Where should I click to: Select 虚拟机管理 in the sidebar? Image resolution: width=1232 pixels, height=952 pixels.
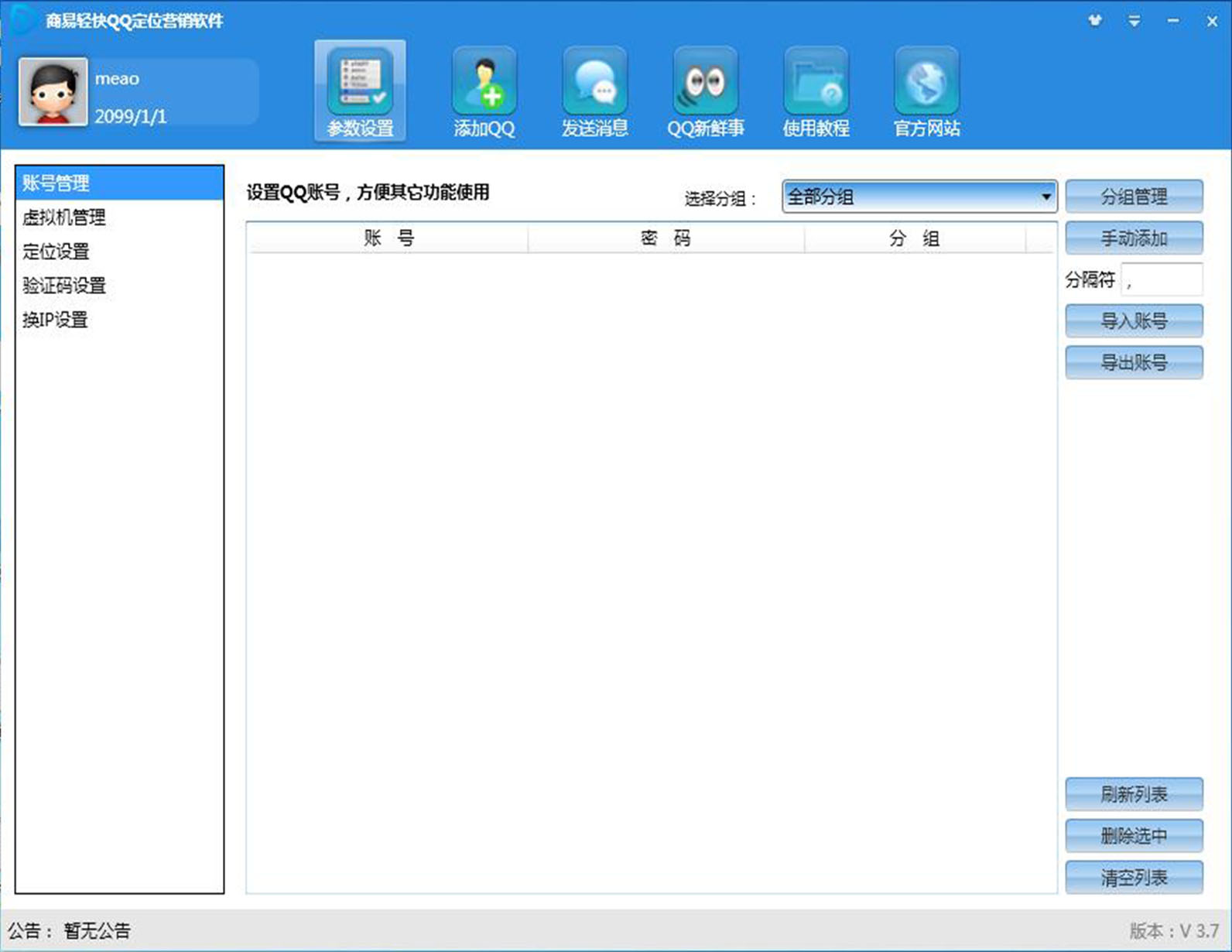(x=119, y=217)
